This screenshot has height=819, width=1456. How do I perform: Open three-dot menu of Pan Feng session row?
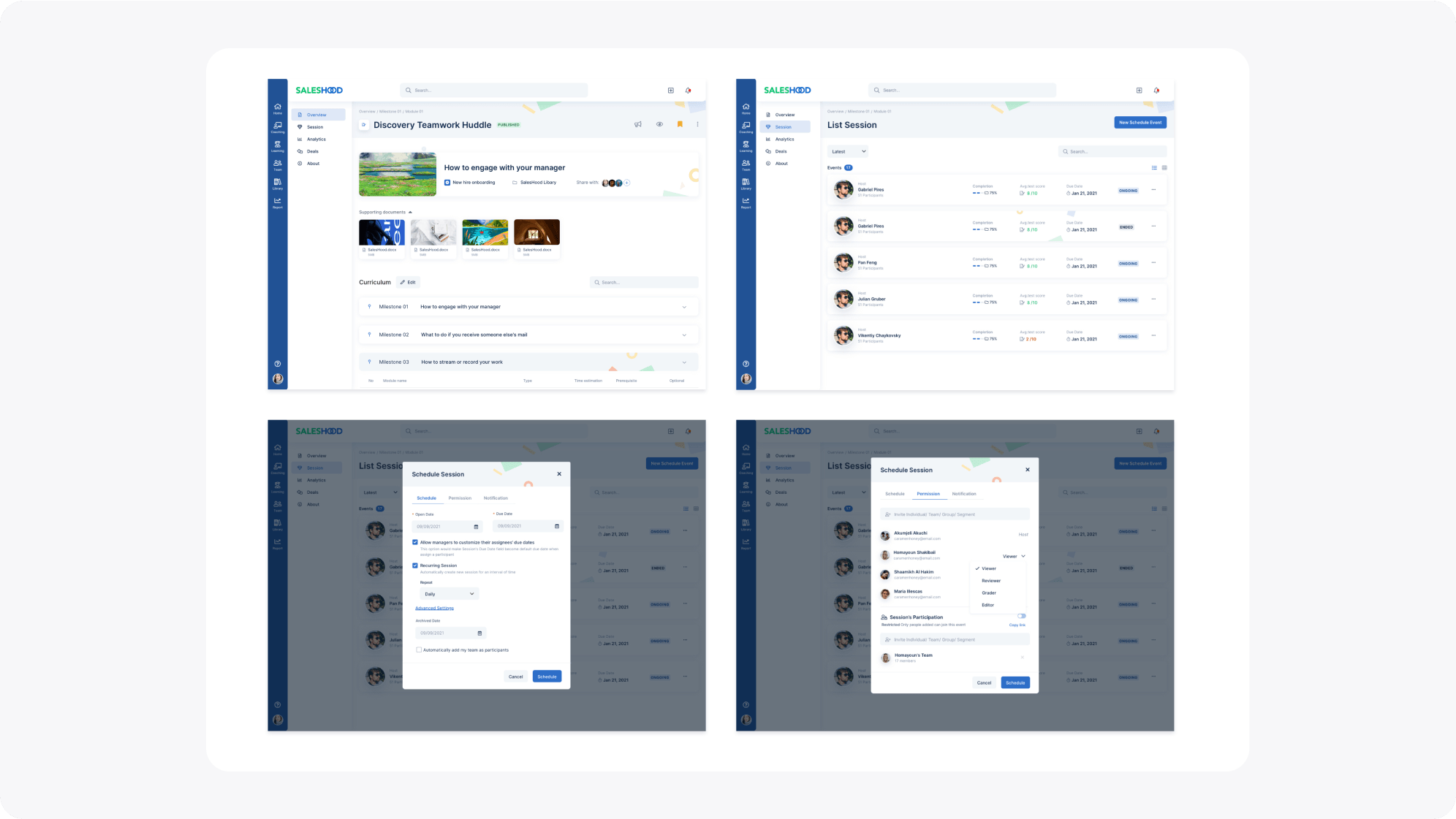point(1154,263)
